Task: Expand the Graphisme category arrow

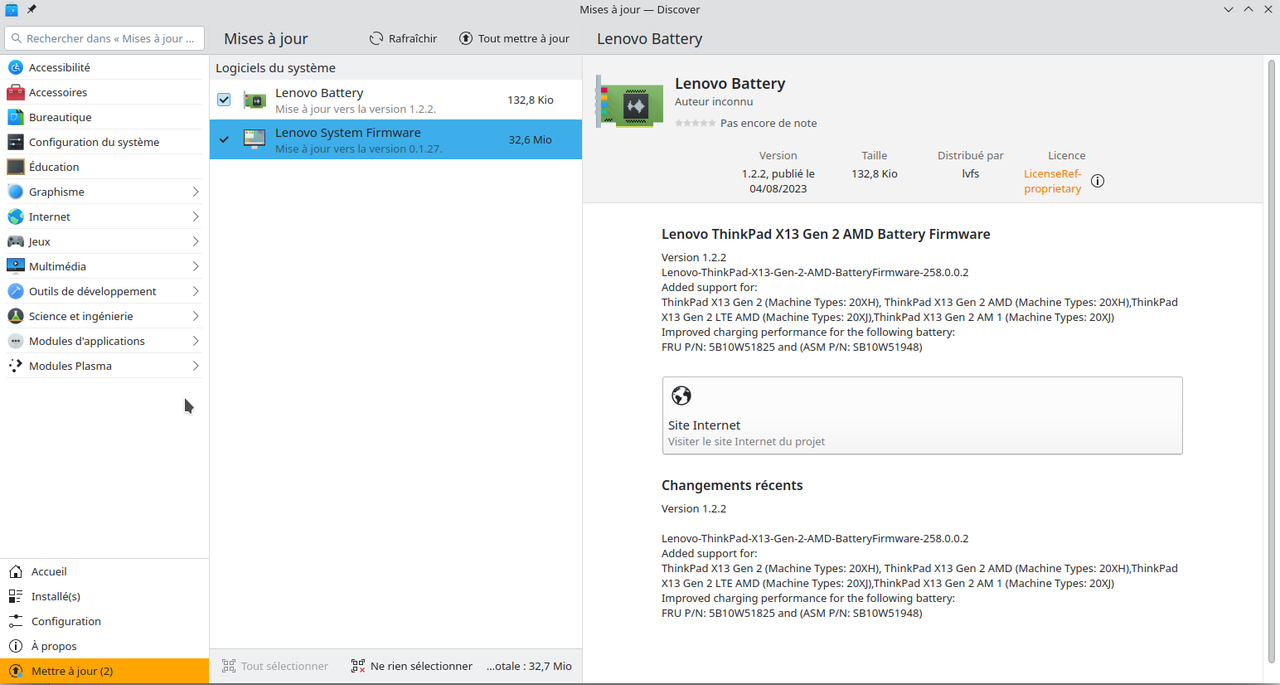Action: pos(195,192)
